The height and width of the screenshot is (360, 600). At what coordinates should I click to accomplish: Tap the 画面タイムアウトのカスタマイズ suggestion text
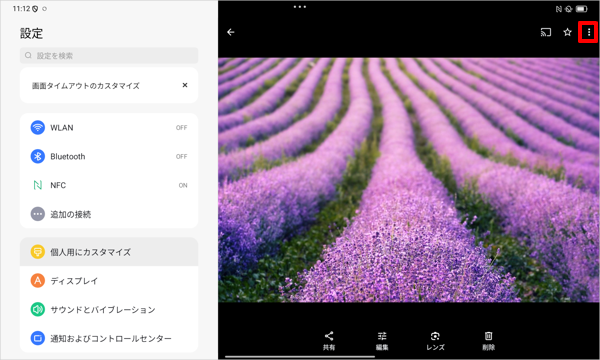[x=86, y=86]
